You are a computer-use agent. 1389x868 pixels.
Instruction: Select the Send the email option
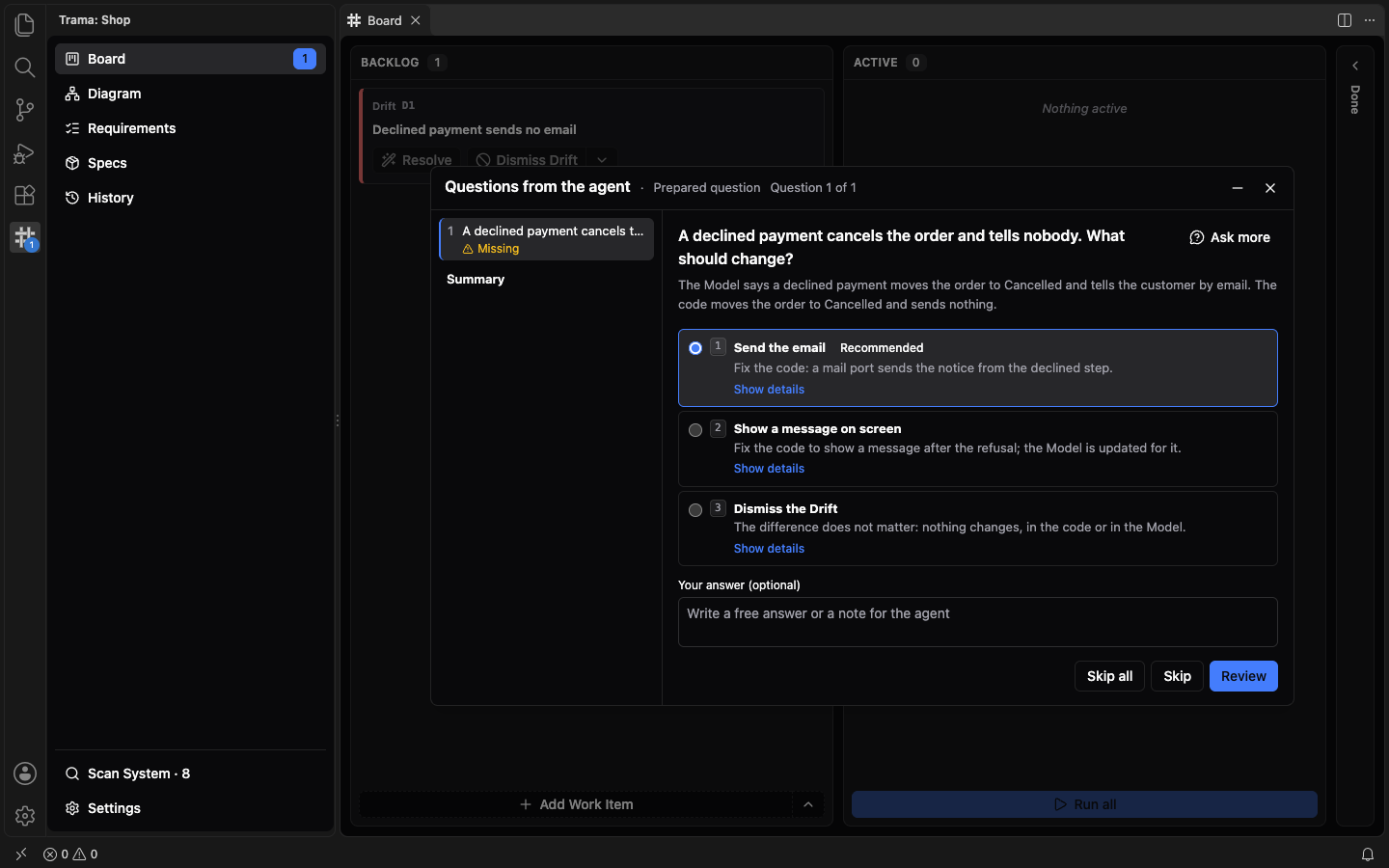[978, 367]
